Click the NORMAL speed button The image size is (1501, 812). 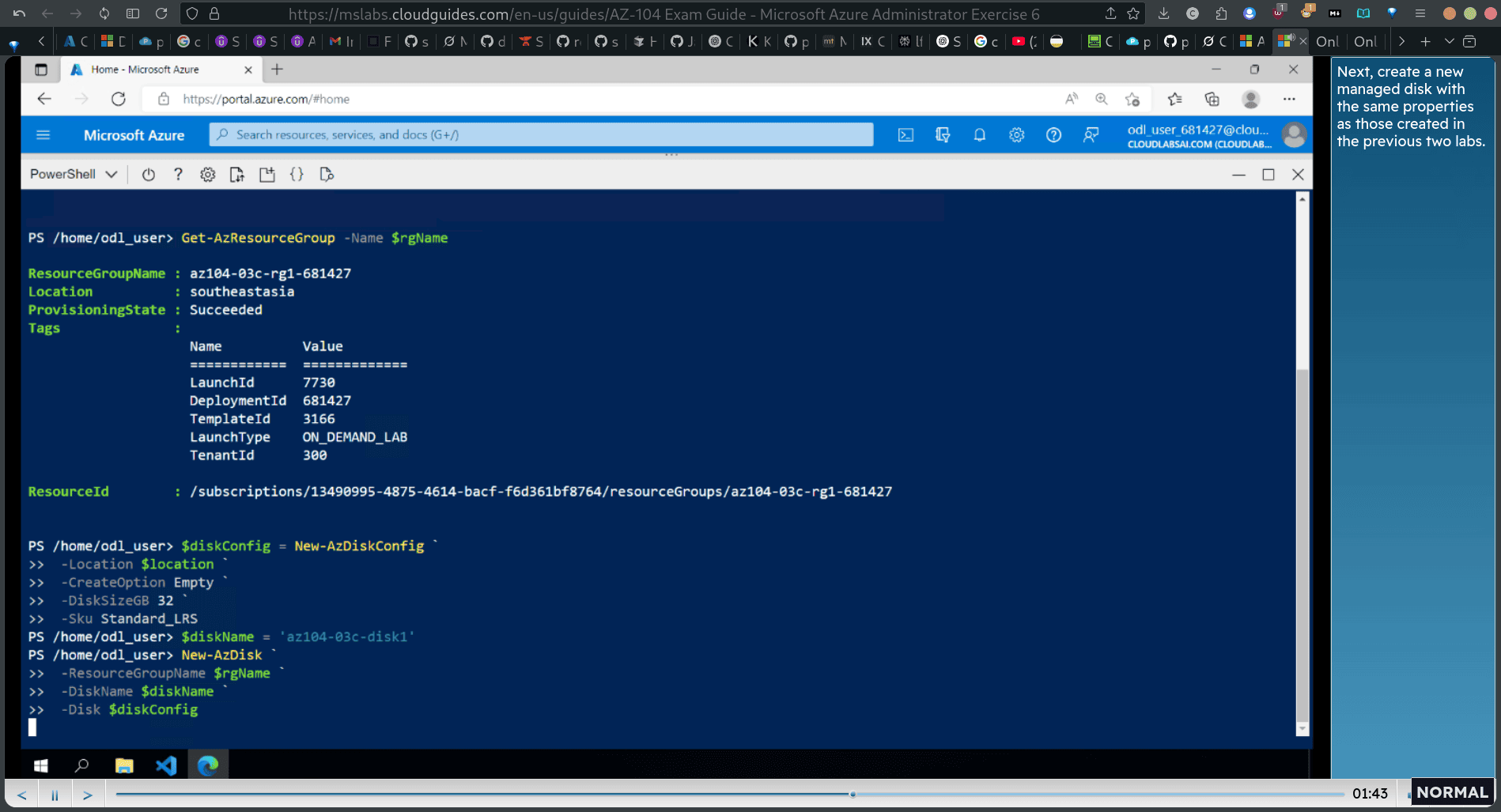click(x=1452, y=792)
